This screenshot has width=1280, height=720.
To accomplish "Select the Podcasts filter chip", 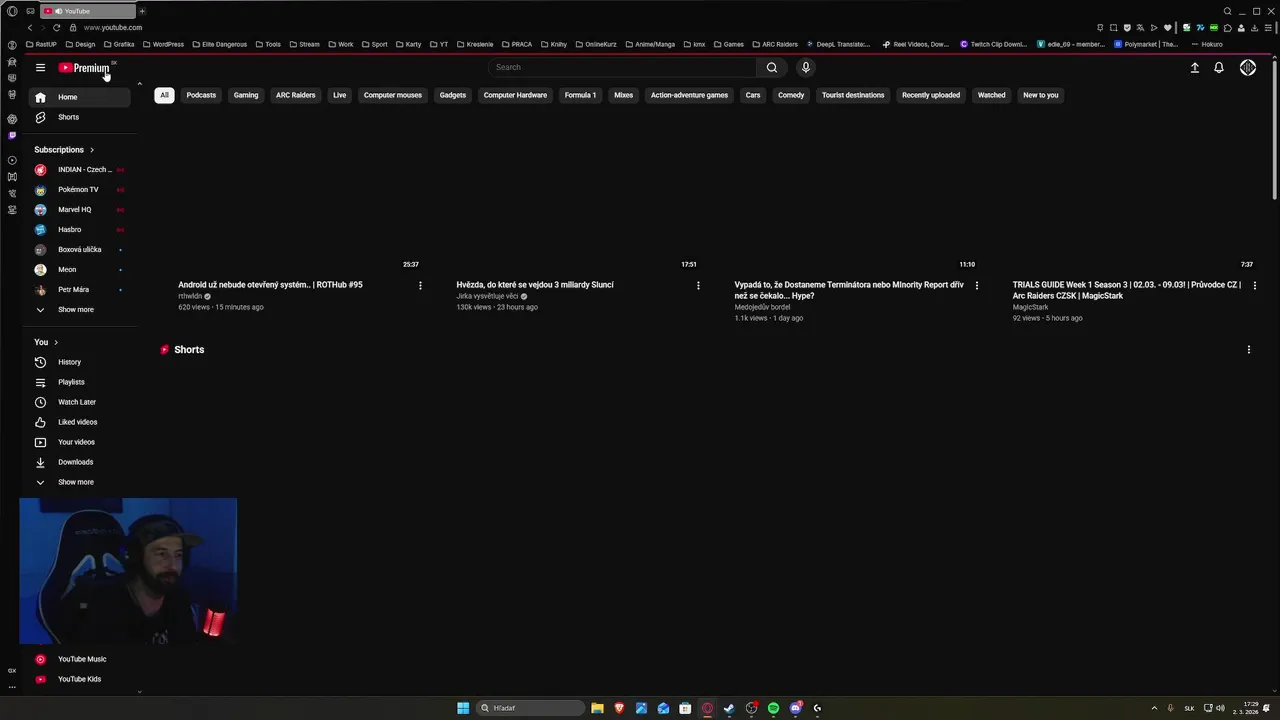I will tap(201, 95).
